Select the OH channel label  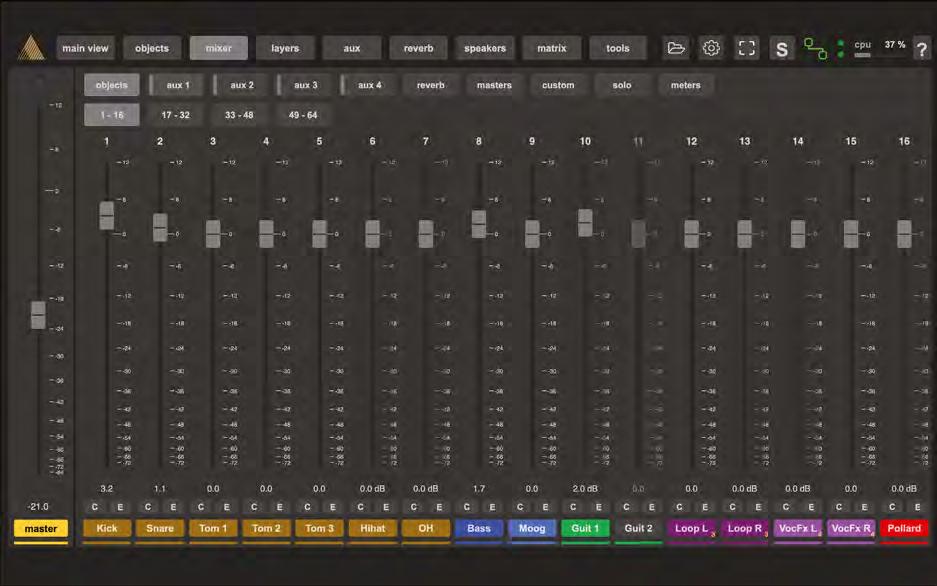tap(425, 529)
